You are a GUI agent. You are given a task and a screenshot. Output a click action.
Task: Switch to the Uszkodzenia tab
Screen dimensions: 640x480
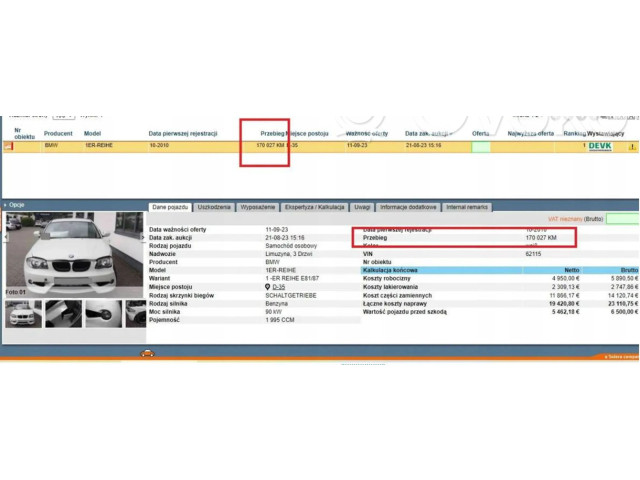pos(214,207)
